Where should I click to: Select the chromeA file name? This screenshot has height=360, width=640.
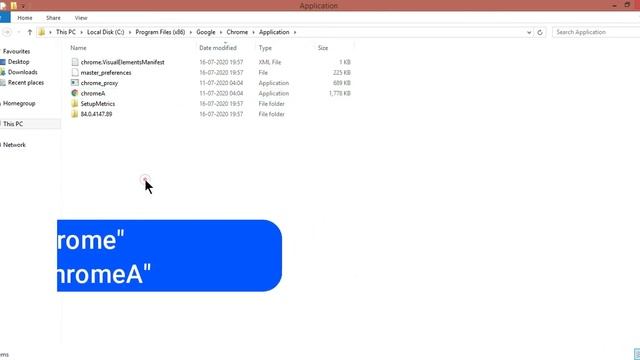point(93,93)
